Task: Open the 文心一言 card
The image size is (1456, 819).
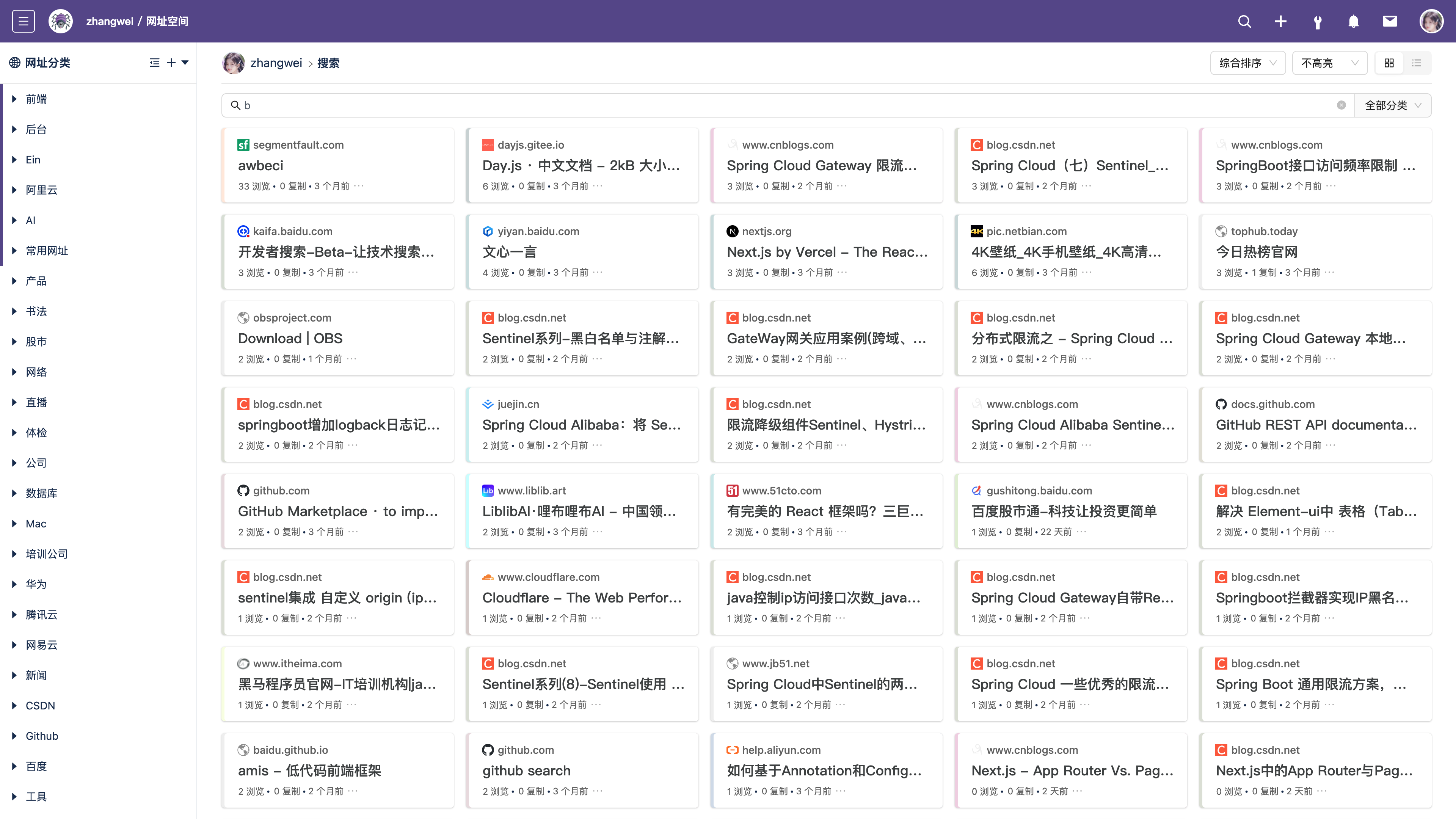Action: tap(582, 251)
